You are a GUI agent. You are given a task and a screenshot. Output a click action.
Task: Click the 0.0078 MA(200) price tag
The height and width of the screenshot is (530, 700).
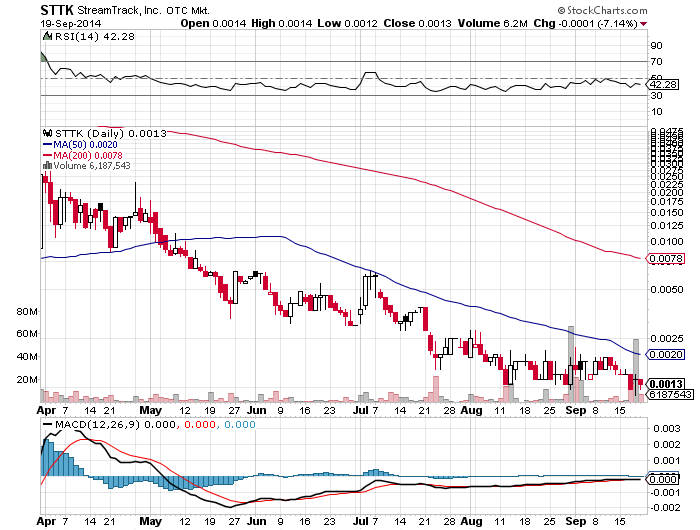tap(665, 259)
